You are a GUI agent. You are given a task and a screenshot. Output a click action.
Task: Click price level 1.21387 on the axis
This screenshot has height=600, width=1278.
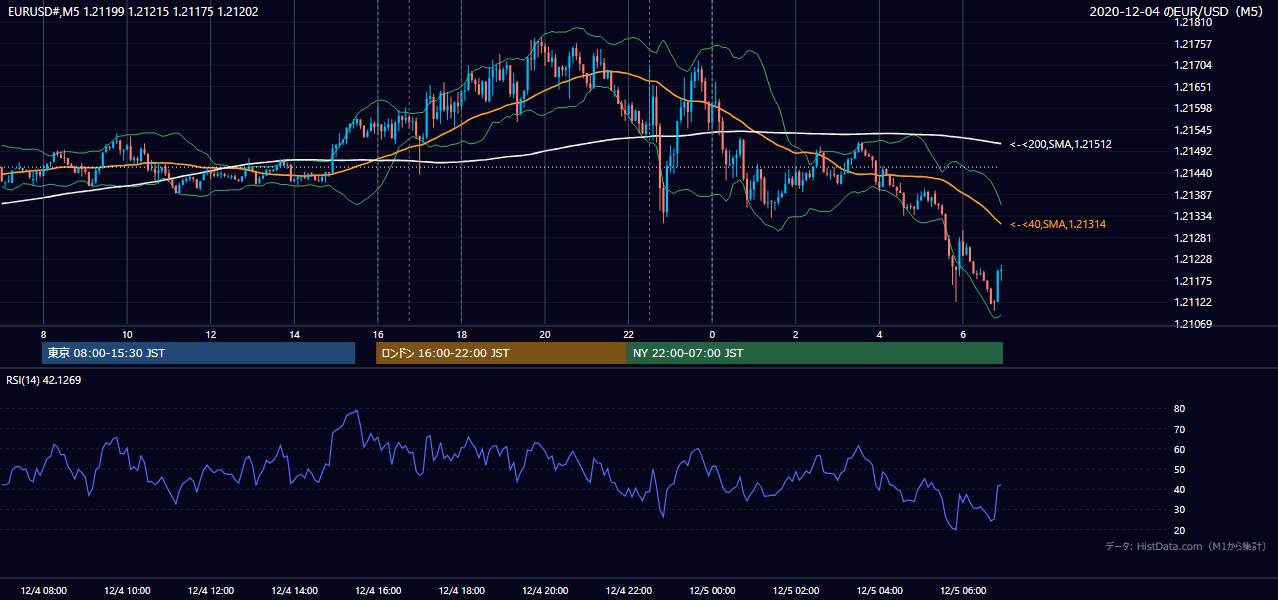pyautogui.click(x=1193, y=194)
